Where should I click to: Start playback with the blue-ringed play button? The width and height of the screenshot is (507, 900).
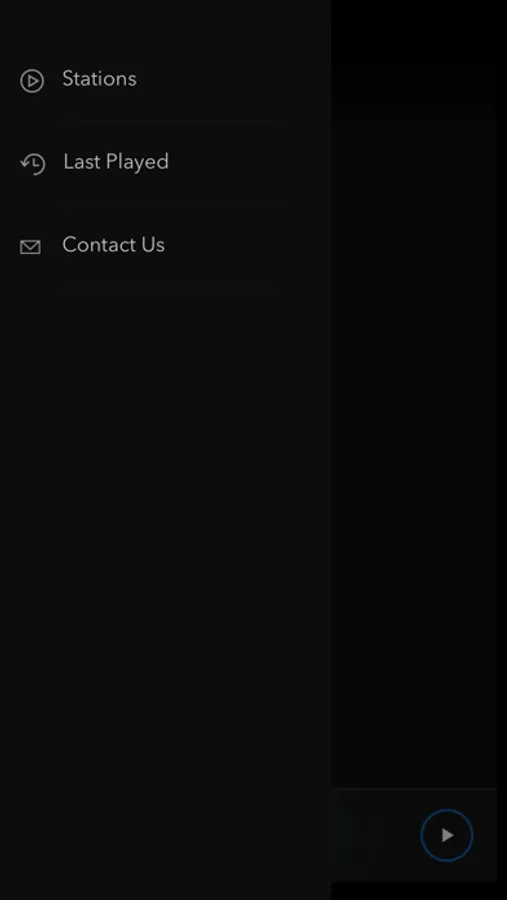(x=447, y=835)
